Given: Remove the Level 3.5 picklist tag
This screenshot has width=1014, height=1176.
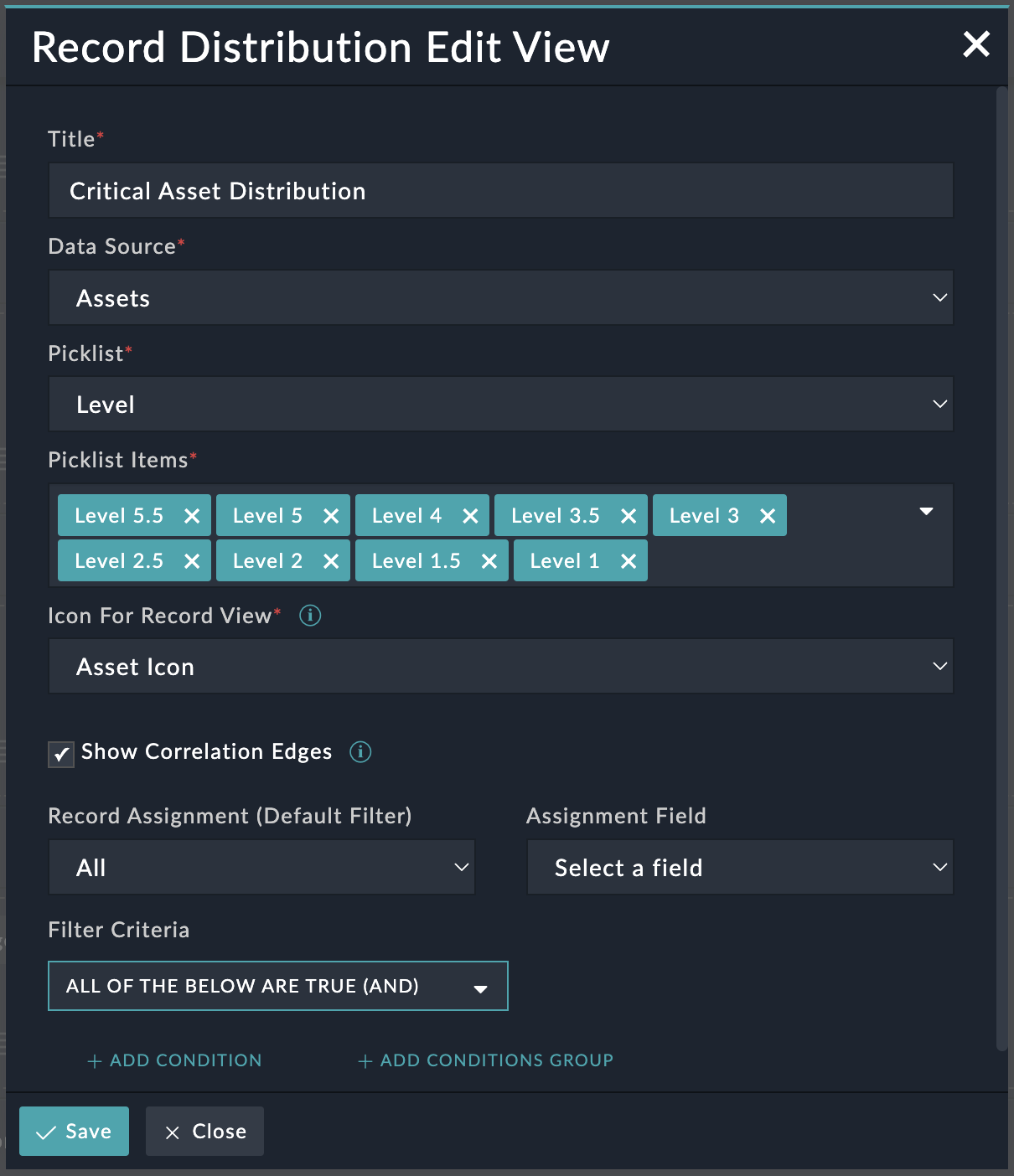Looking at the screenshot, I should 629,516.
